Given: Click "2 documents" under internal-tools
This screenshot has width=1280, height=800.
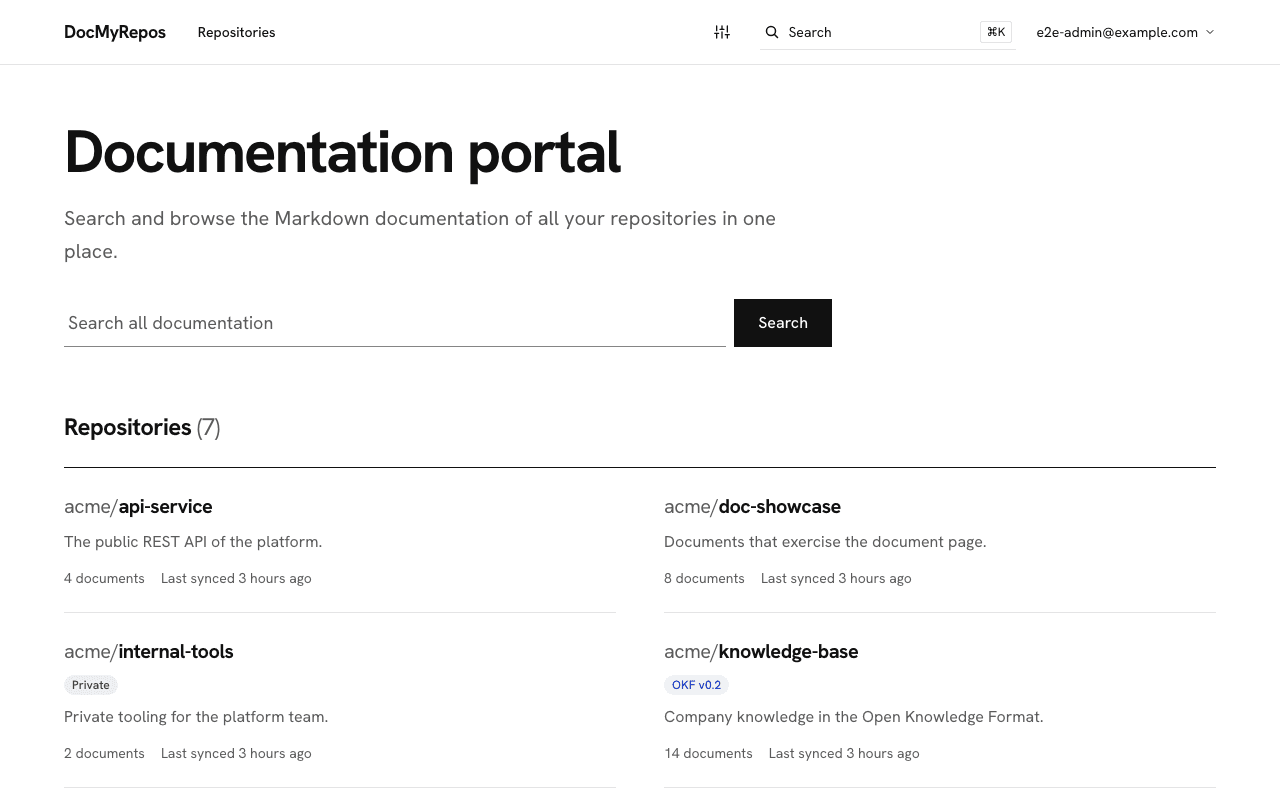Looking at the screenshot, I should pos(104,753).
